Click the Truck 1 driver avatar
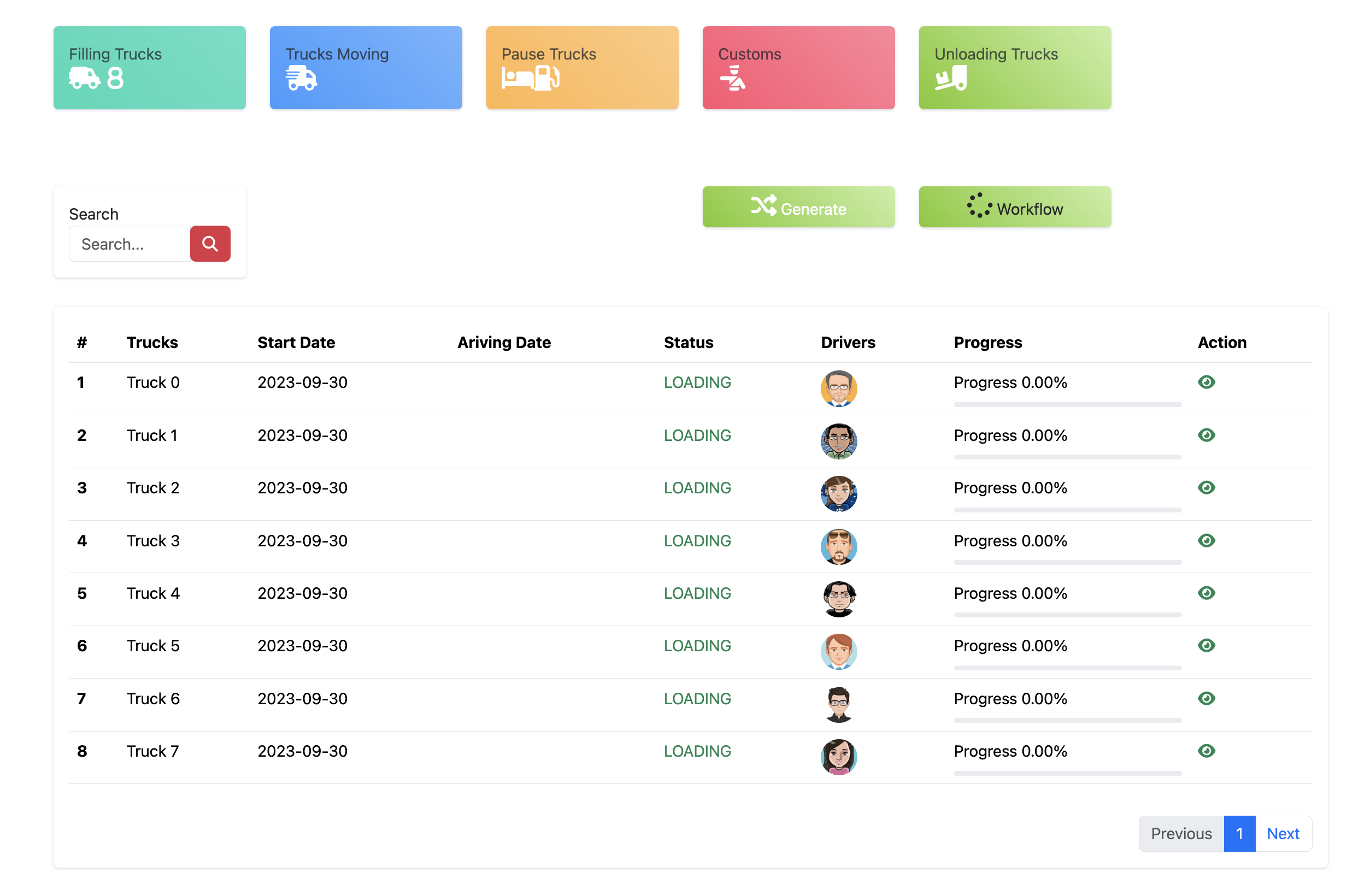 tap(839, 441)
